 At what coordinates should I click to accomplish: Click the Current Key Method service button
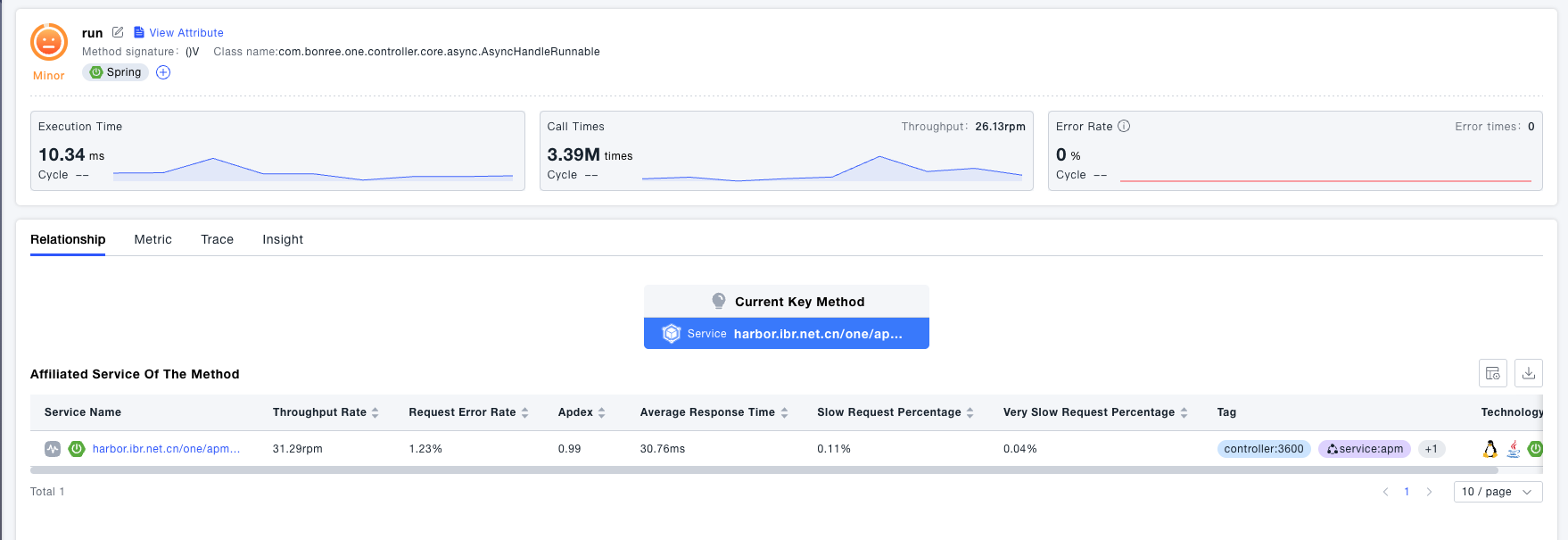coord(786,334)
